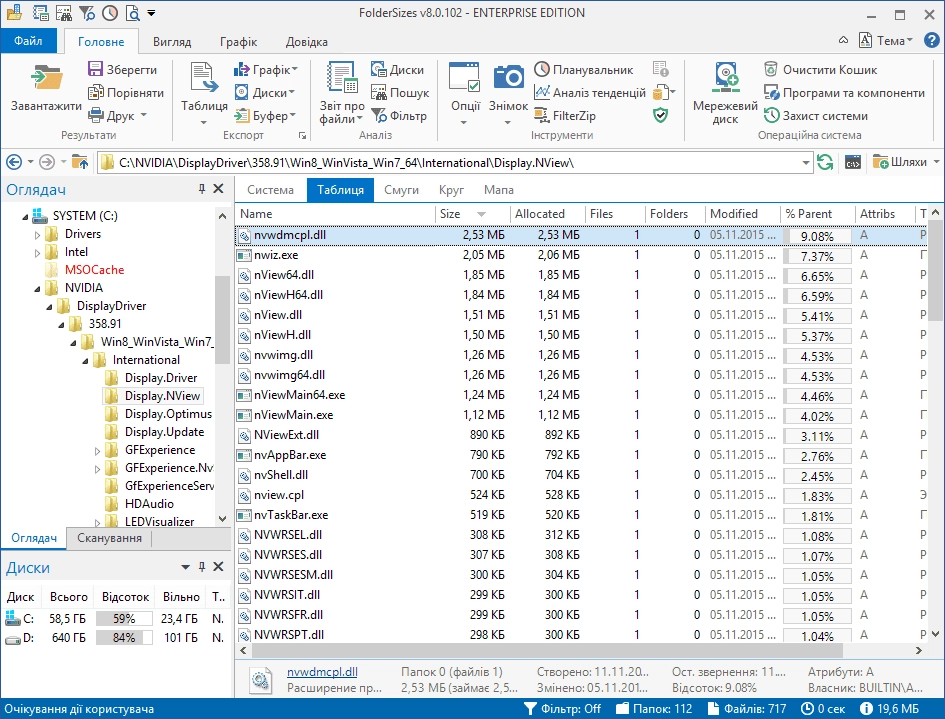This screenshot has height=719, width=945.
Task: Click the Знімок snapshot camera icon
Action: pyautogui.click(x=509, y=78)
